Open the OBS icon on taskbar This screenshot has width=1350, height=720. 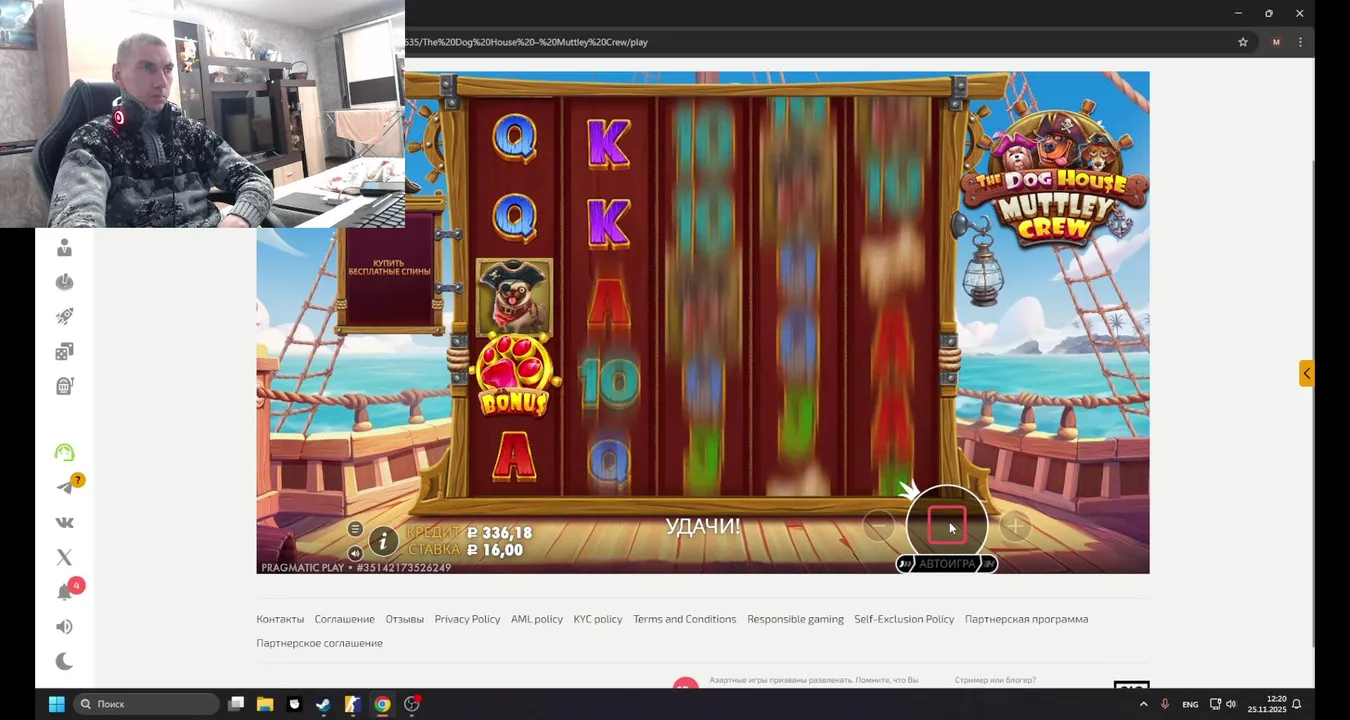(412, 704)
